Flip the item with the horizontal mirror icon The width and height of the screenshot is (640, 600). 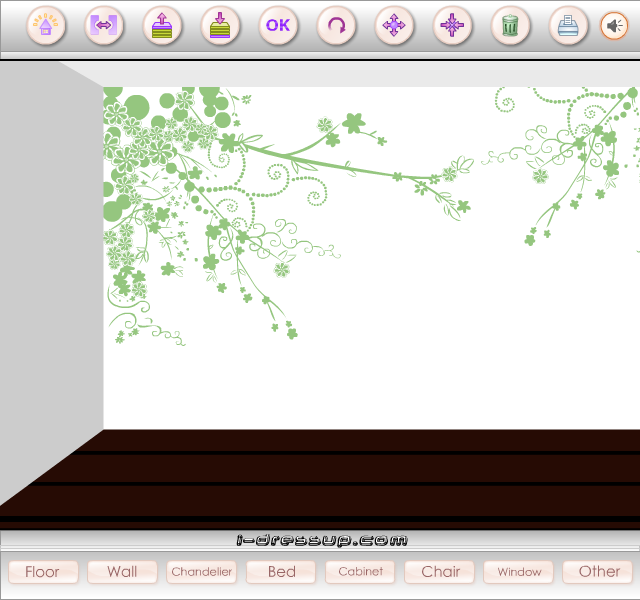pos(104,25)
